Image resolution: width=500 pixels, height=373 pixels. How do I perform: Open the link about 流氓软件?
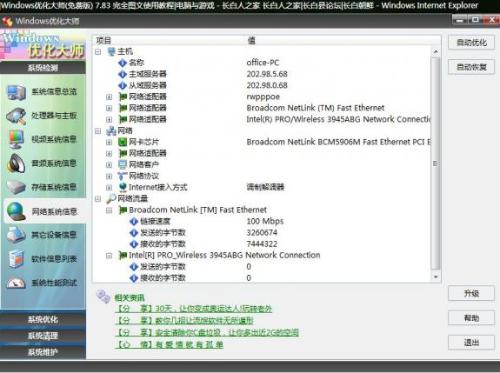(184, 321)
